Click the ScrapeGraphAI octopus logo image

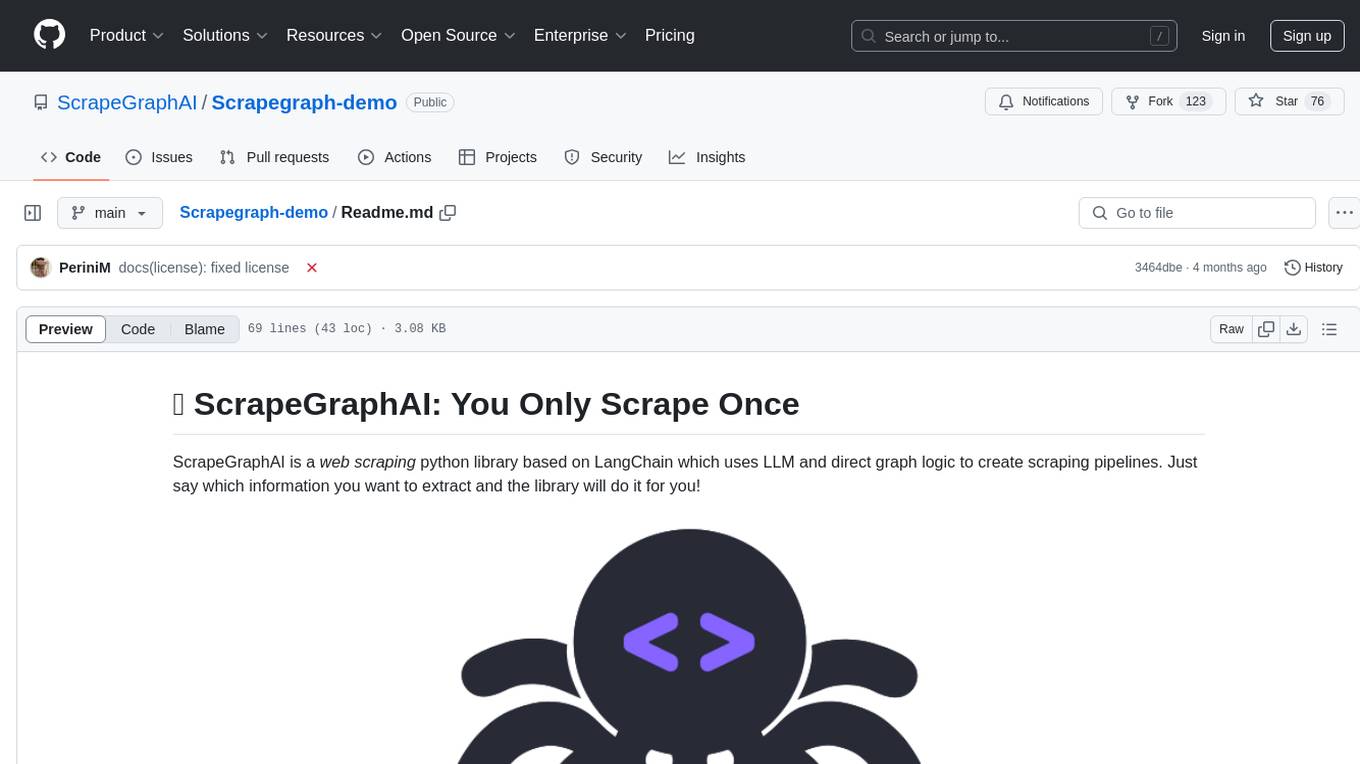point(689,646)
